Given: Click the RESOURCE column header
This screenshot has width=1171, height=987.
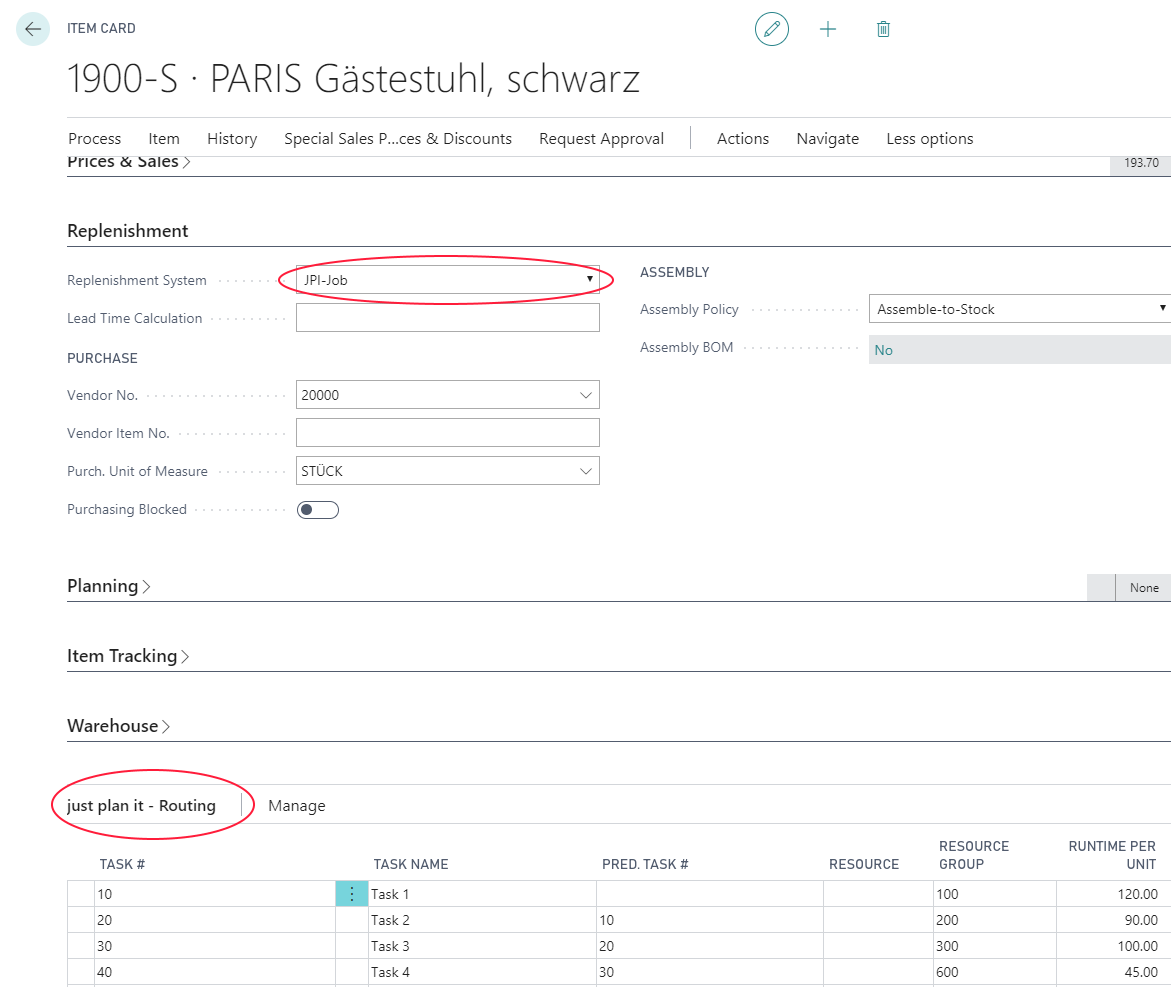Looking at the screenshot, I should 864,864.
